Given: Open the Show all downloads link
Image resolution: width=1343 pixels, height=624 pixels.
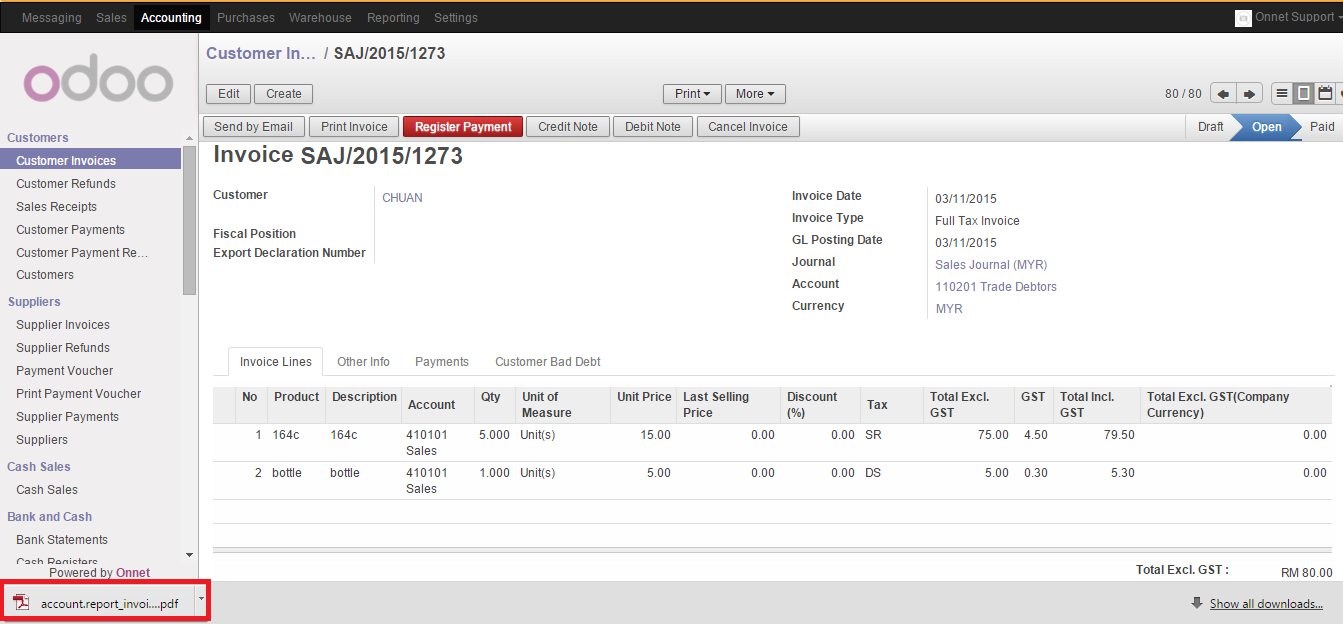Looking at the screenshot, I should 1265,603.
